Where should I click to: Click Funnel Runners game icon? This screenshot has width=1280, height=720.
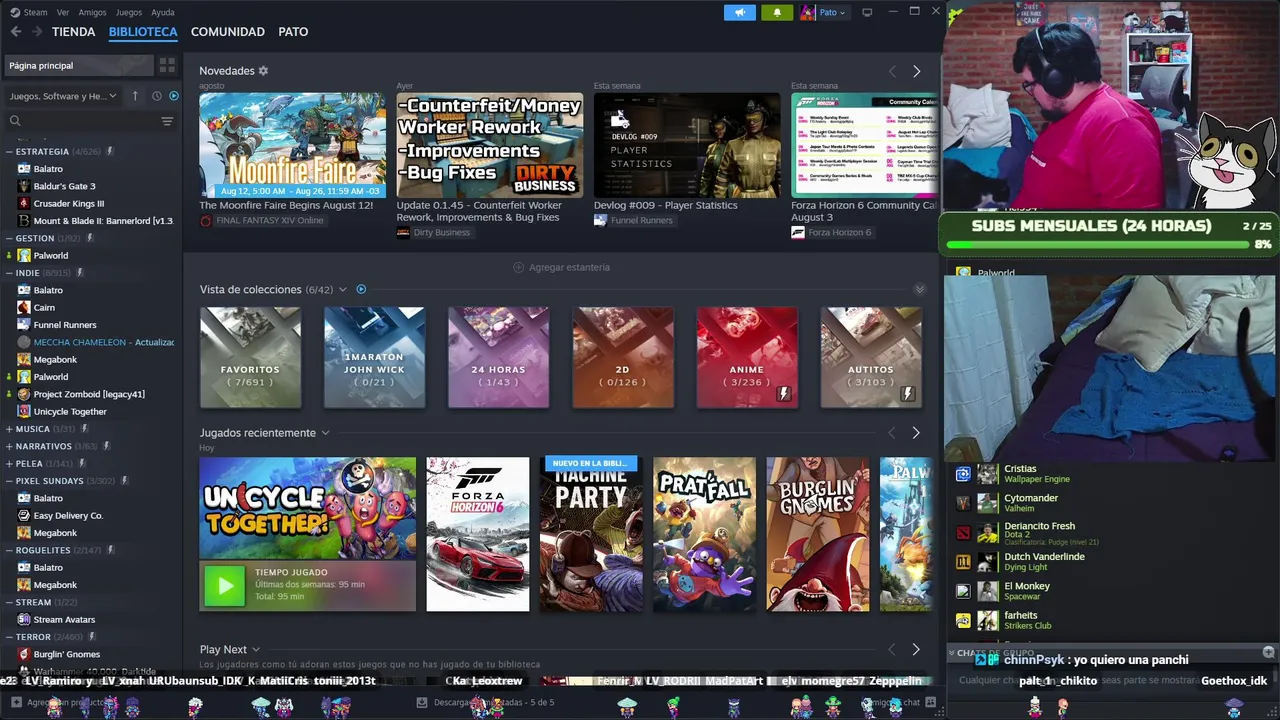[x=24, y=325]
